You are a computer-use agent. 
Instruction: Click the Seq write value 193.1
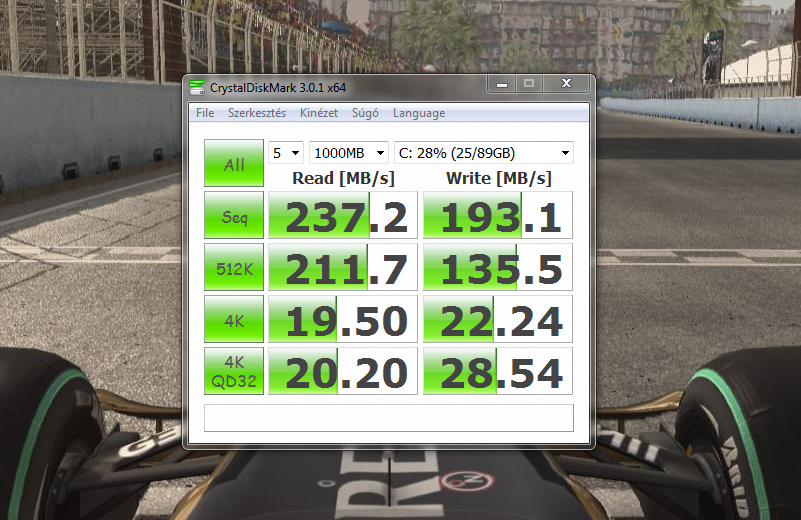(498, 215)
